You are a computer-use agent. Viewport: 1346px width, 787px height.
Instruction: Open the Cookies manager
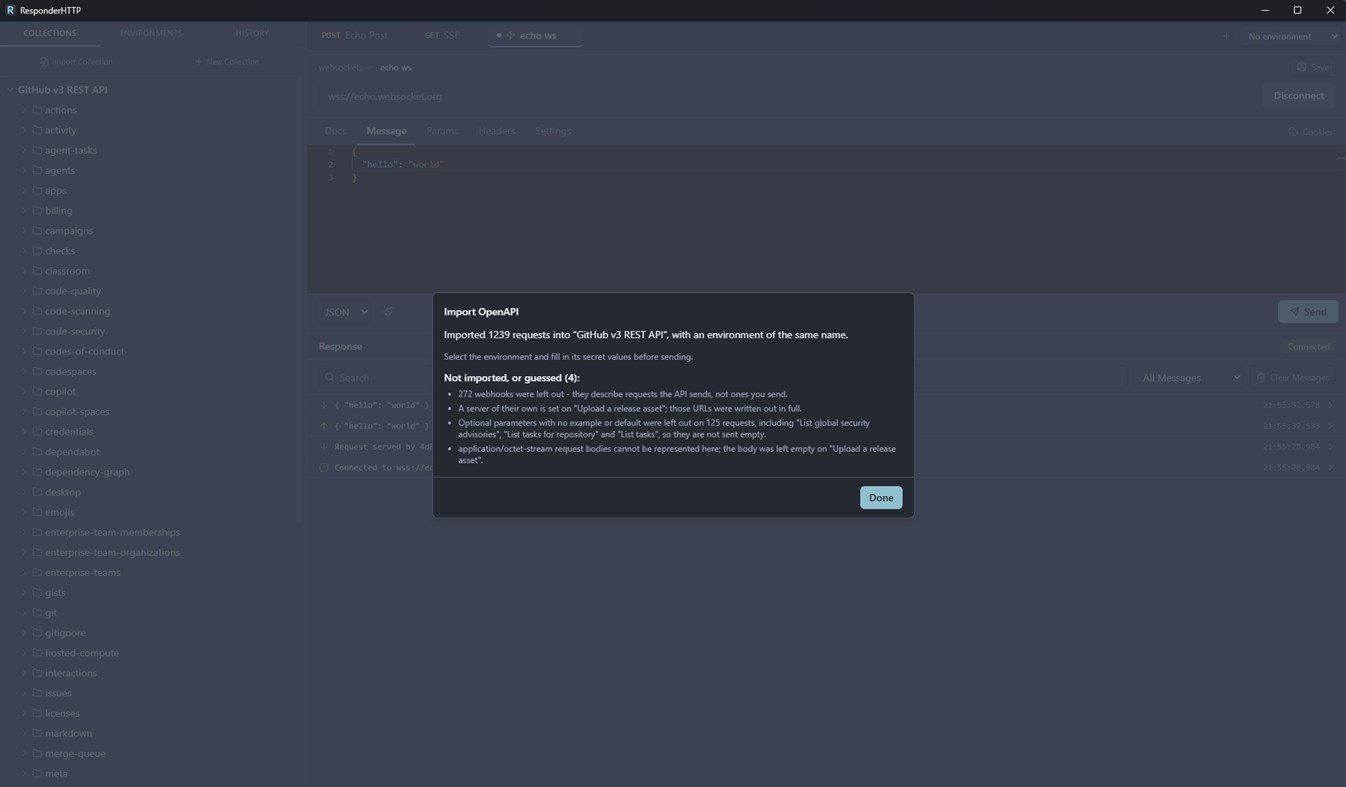pyautogui.click(x=1310, y=132)
